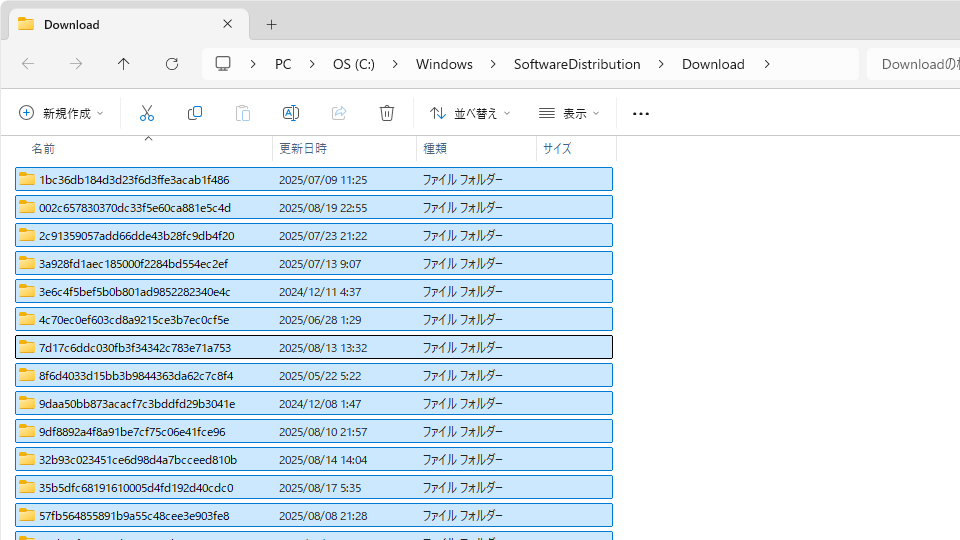The height and width of the screenshot is (540, 960).
Task: Select folder 32b93c023451ce6d98d4a7bcceed810b
Action: 314,459
